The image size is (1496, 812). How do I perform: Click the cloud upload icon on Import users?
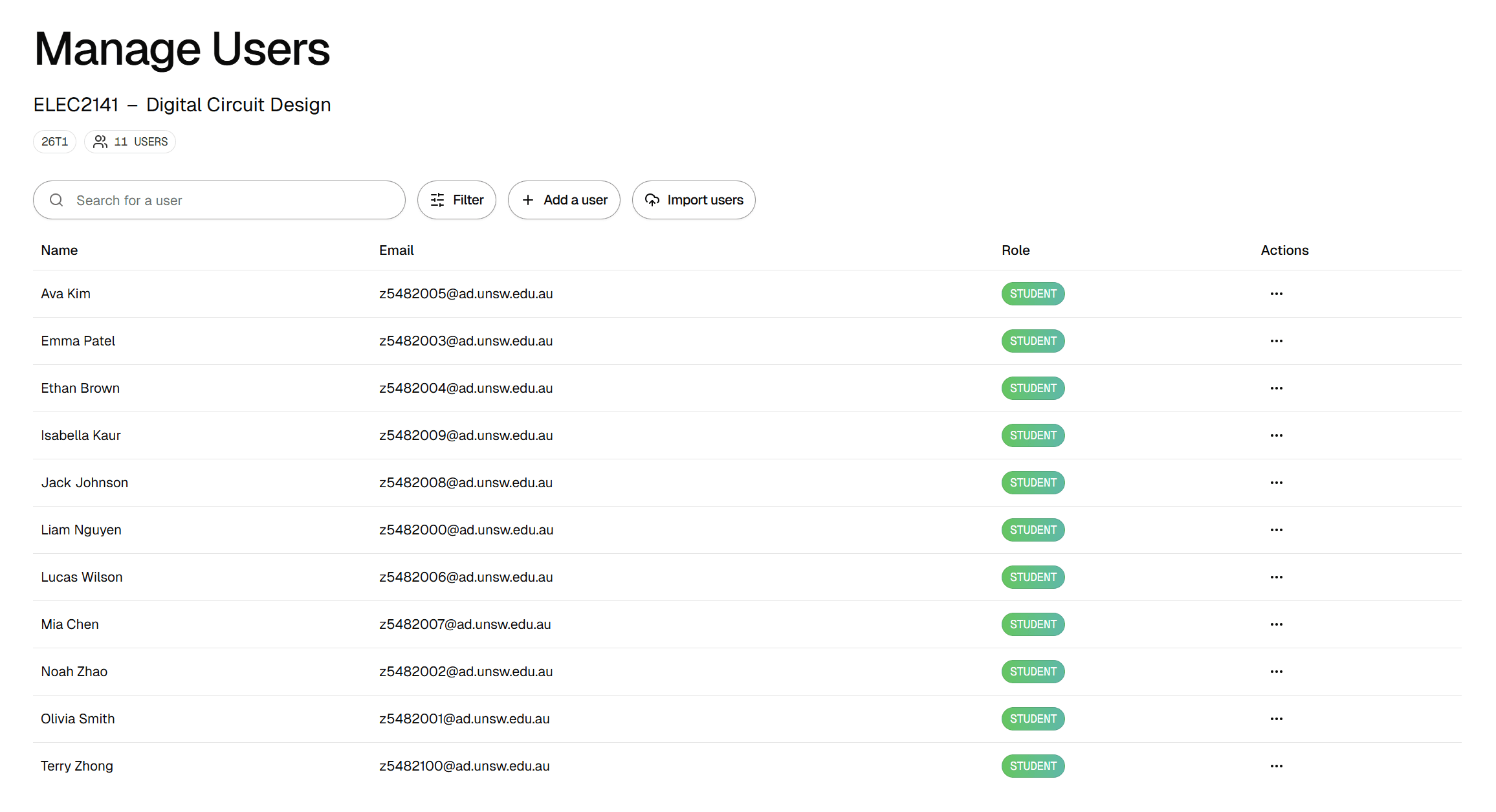pos(652,200)
